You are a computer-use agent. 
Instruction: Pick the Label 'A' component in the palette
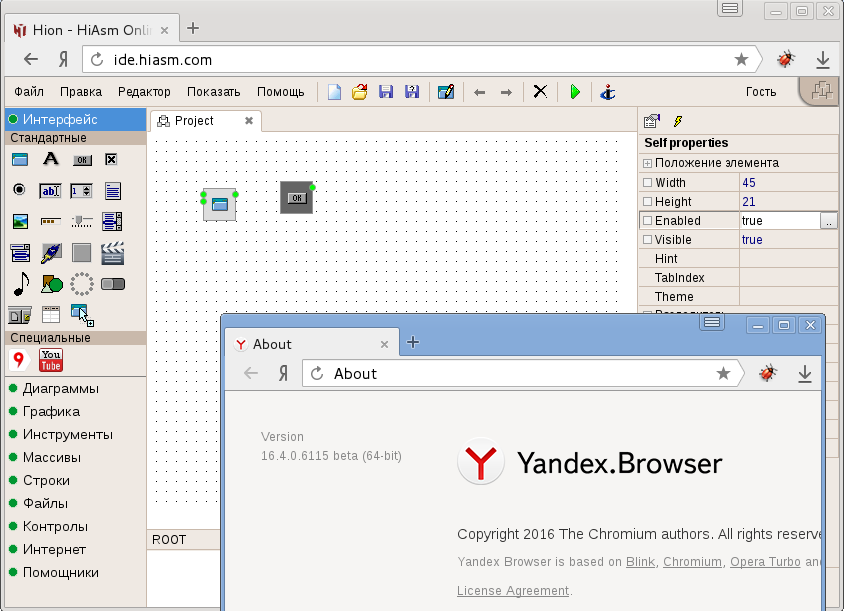51,159
